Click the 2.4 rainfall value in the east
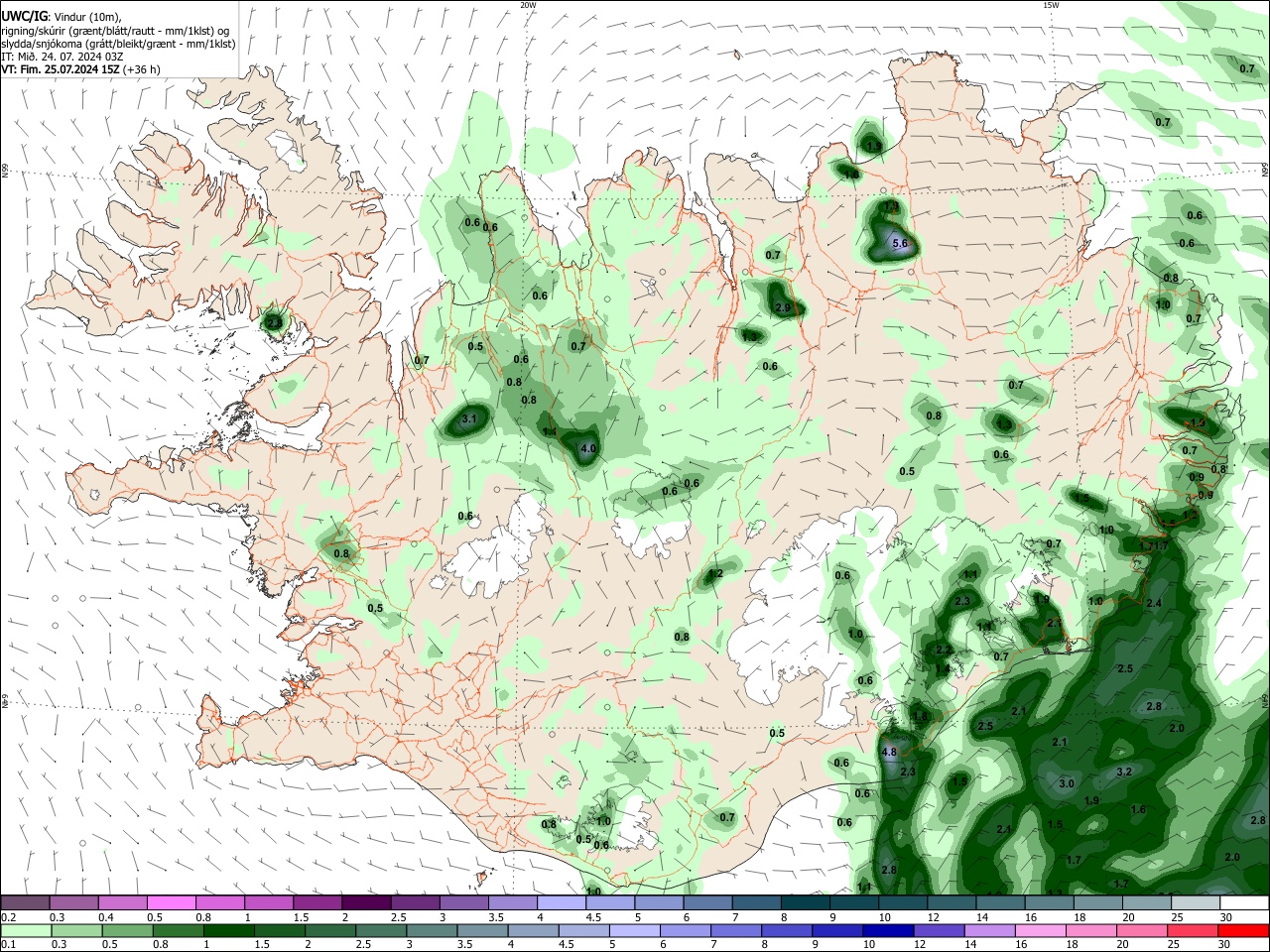The image size is (1270, 952). click(x=1154, y=603)
